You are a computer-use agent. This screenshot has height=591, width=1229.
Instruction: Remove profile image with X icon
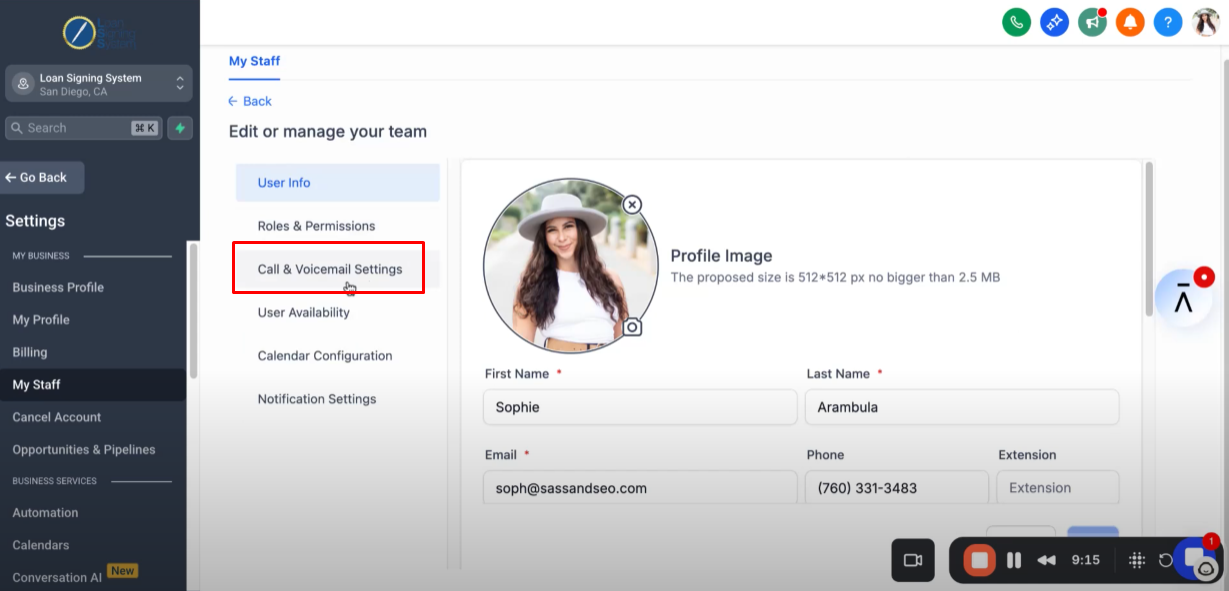[632, 205]
